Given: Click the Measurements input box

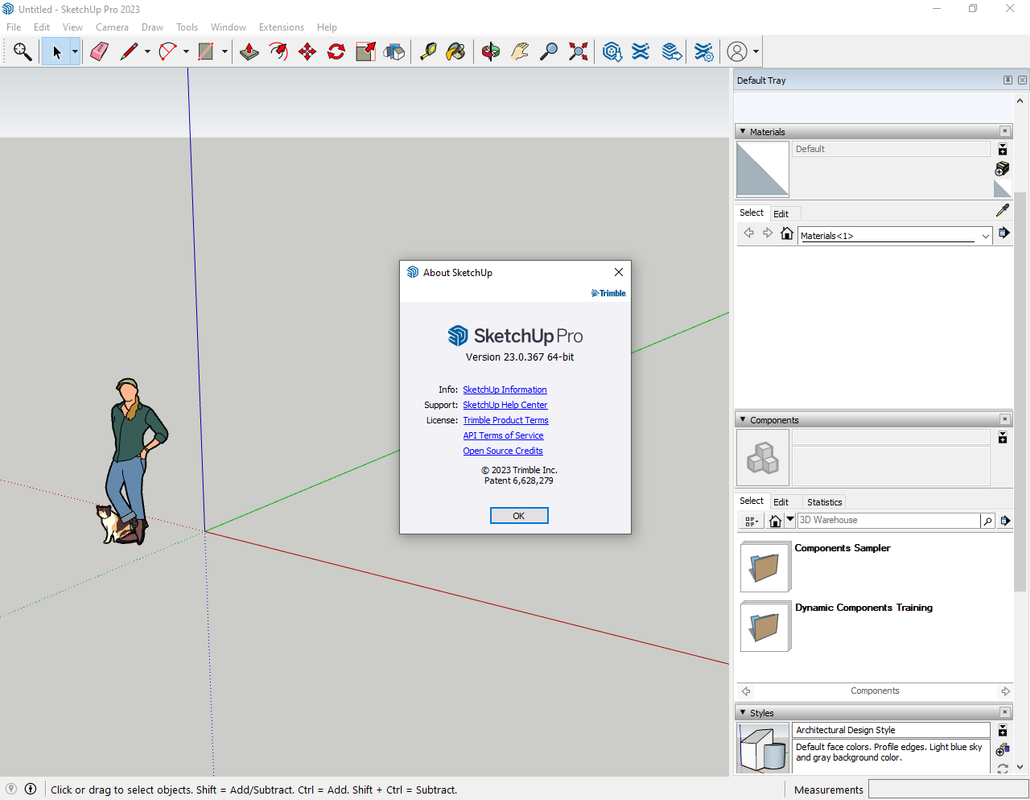Looking at the screenshot, I should [947, 789].
